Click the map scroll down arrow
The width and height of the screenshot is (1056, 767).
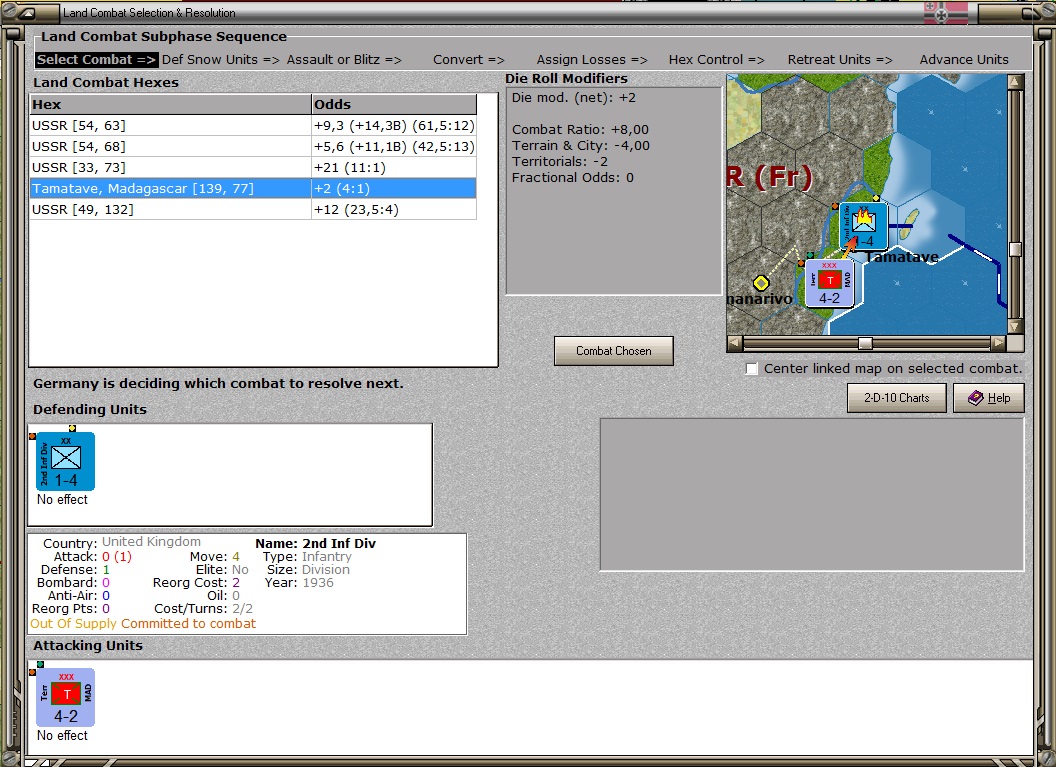click(1016, 326)
